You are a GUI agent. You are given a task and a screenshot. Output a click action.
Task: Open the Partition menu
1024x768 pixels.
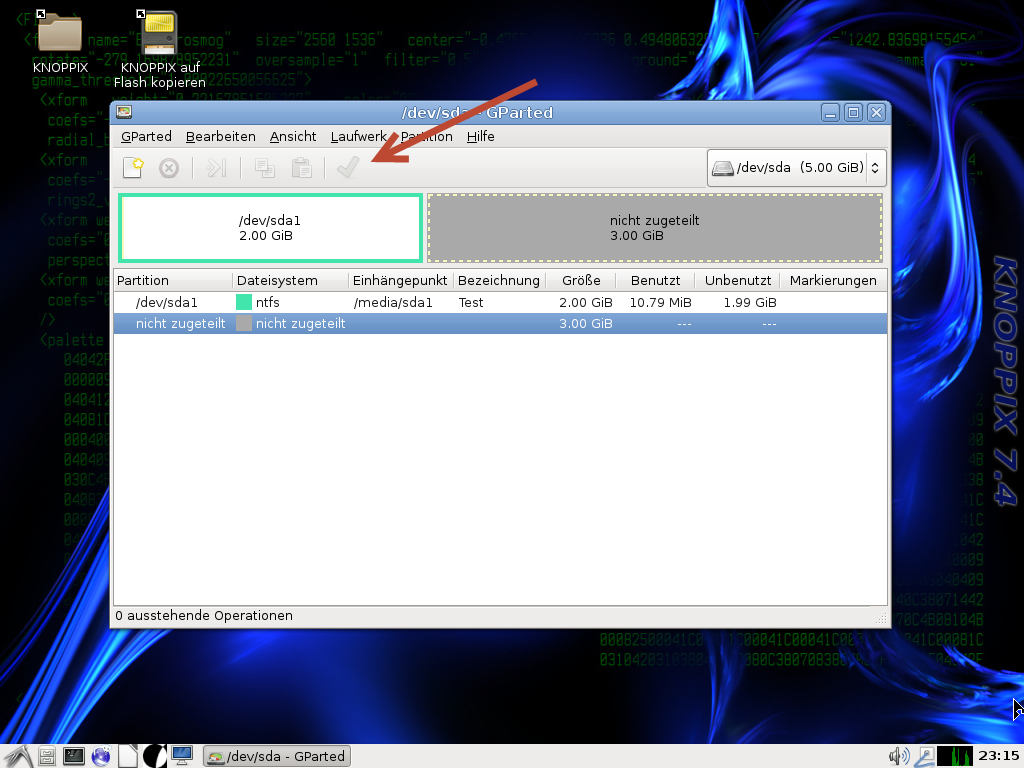coord(426,136)
